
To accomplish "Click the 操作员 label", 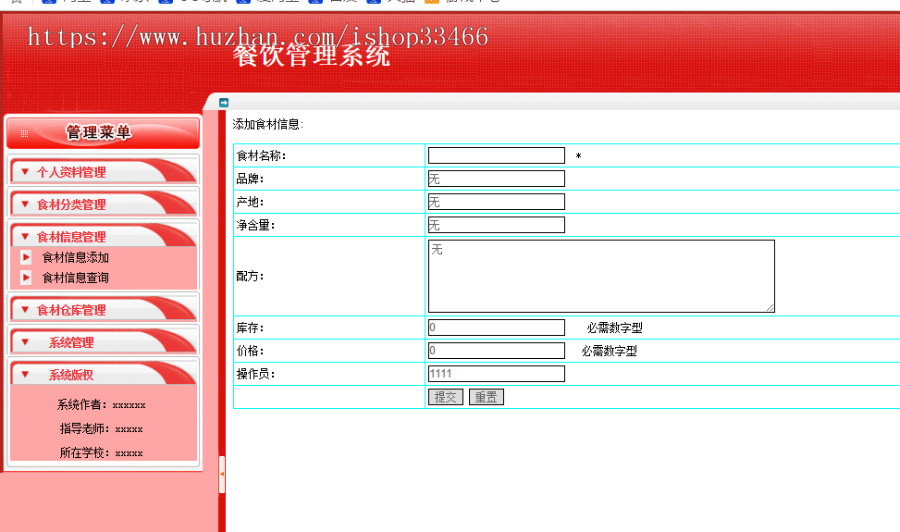I will point(256,374).
